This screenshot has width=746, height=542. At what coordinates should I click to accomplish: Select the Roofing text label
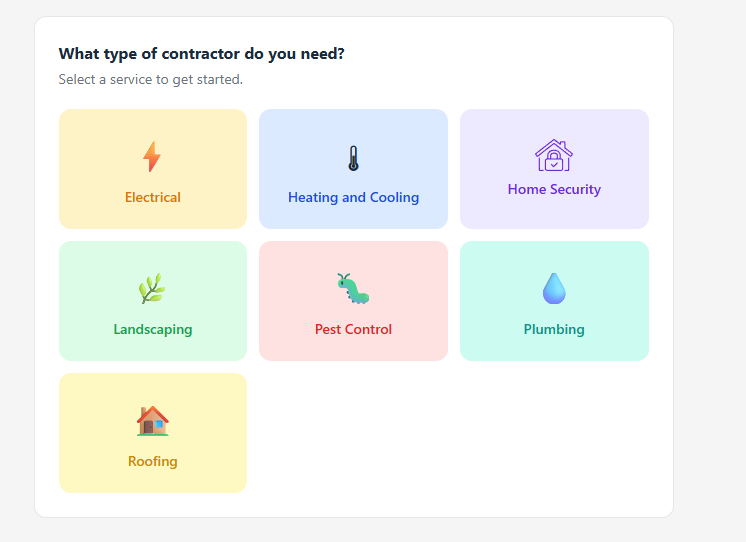(x=153, y=461)
